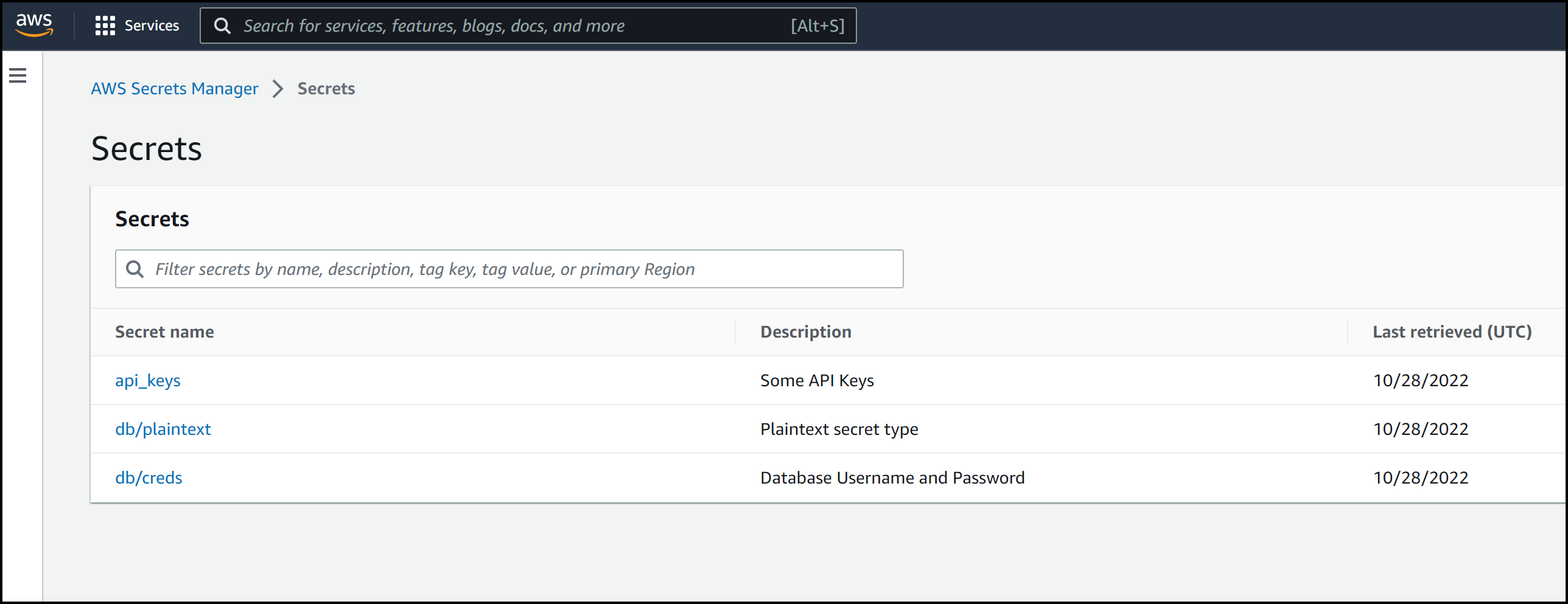The height and width of the screenshot is (604, 1568).
Task: Open the db/creds secret
Action: point(149,477)
